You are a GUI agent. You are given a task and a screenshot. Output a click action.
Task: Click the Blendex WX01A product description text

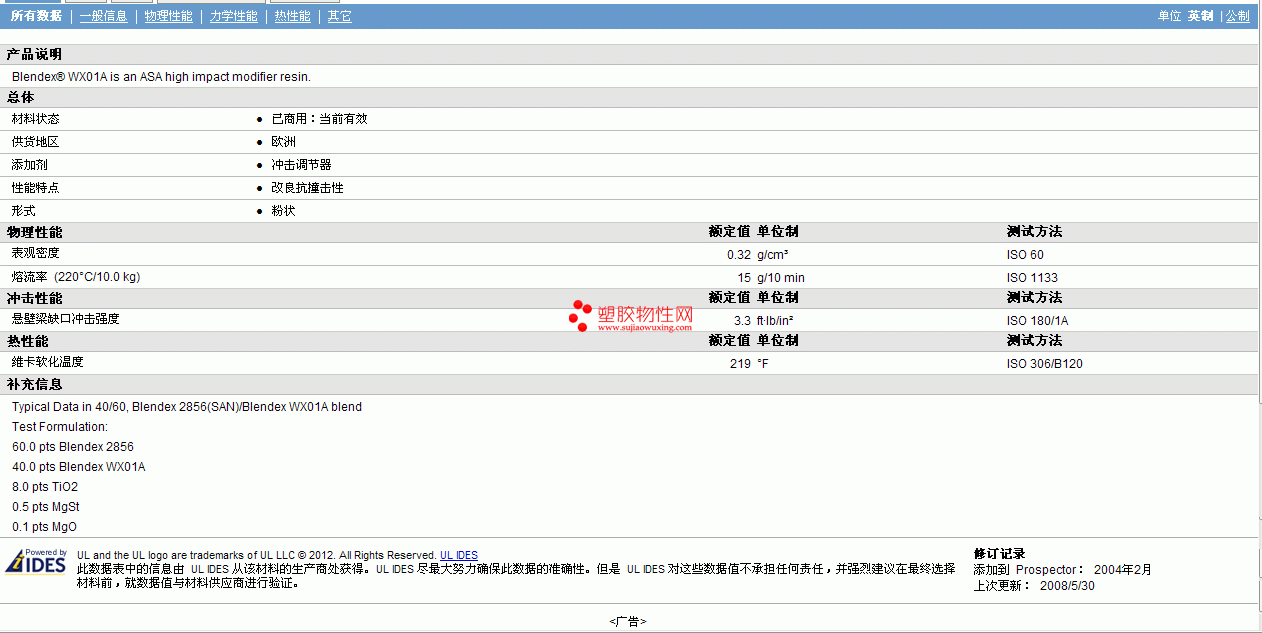coord(161,76)
